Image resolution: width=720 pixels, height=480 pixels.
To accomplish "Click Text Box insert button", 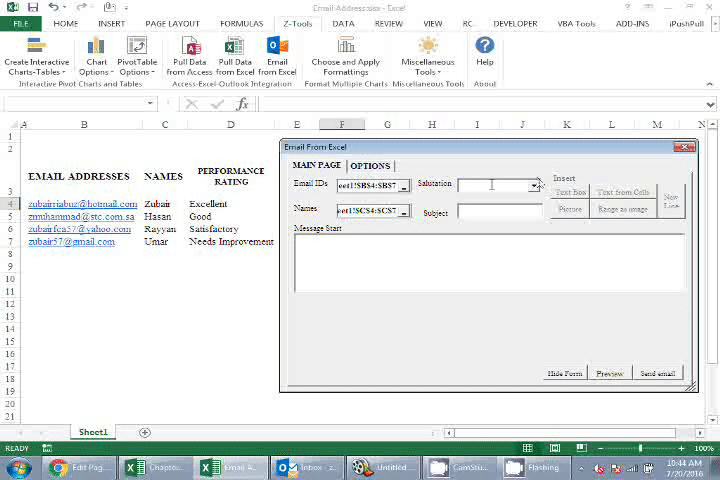I will (x=570, y=192).
